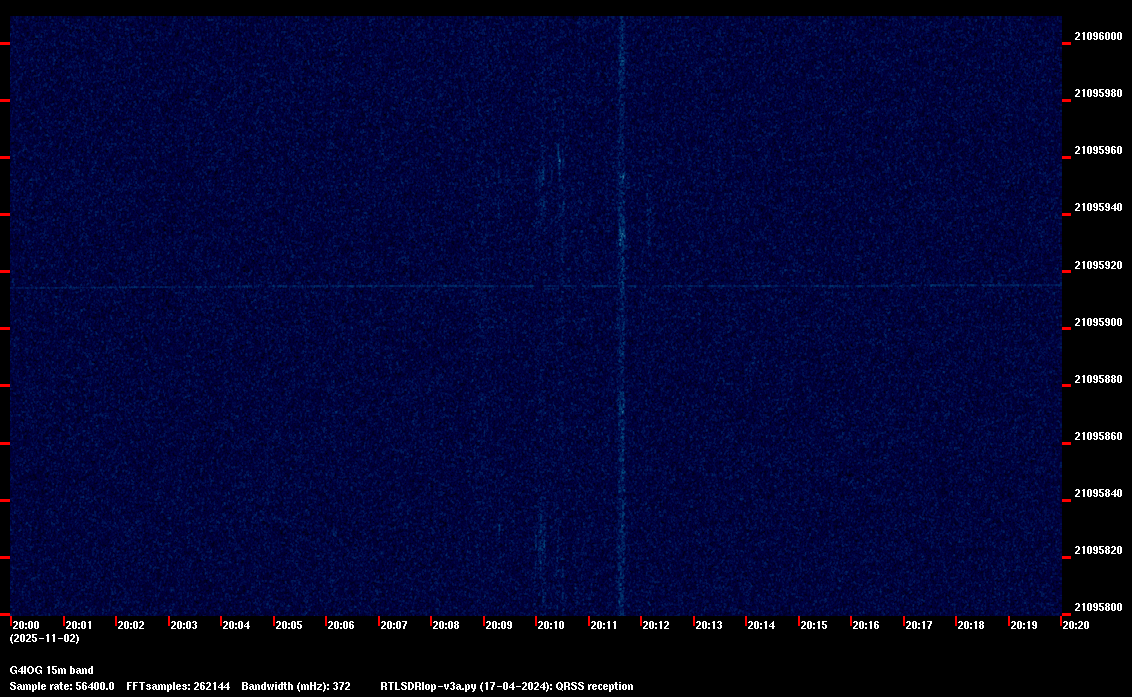The width and height of the screenshot is (1132, 697).
Task: Click the 20:04 time axis label
Action: click(236, 625)
